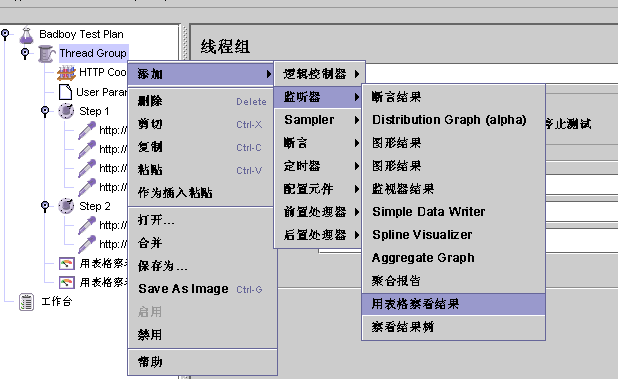
Task: Click the Step 1 controller icon
Action: click(x=66, y=111)
